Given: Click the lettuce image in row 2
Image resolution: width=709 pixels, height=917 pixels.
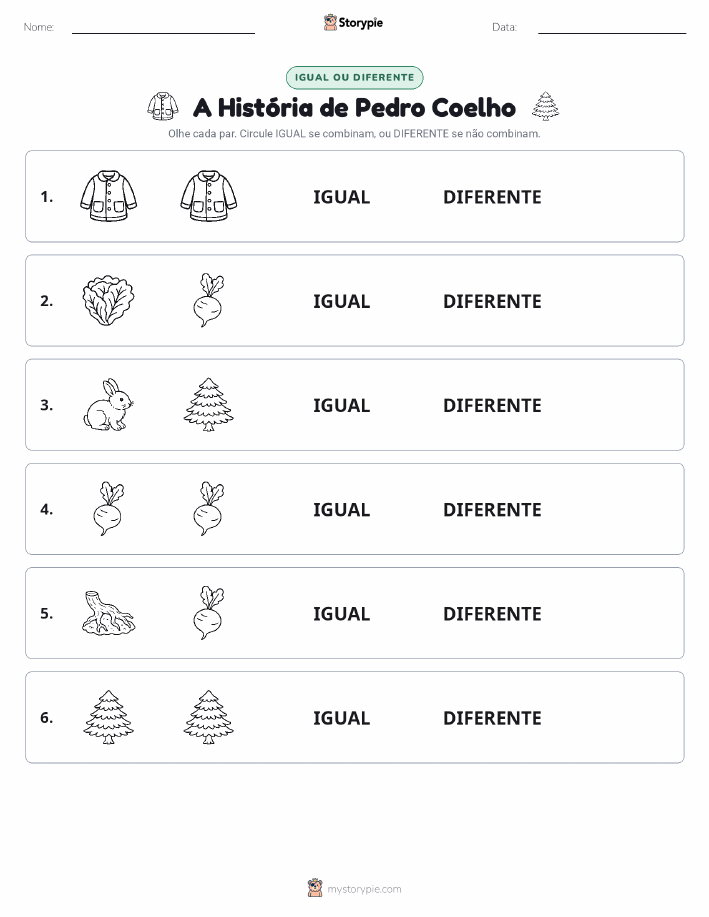Looking at the screenshot, I should [x=108, y=301].
